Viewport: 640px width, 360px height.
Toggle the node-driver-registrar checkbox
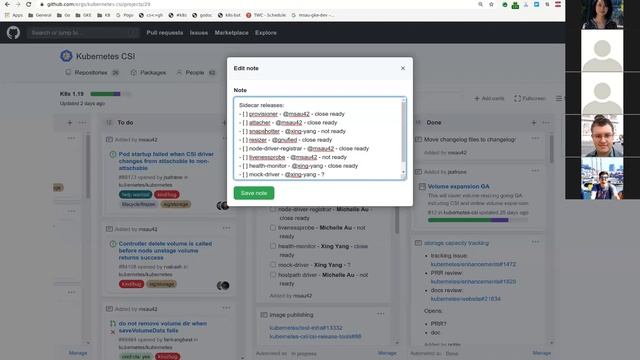[x=273, y=209]
